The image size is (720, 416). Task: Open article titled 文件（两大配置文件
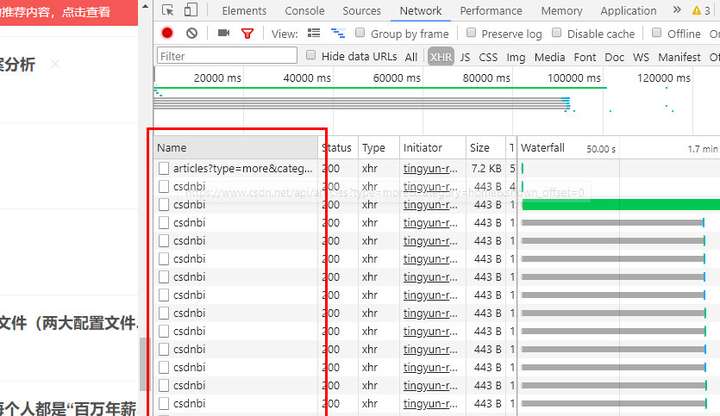68,323
